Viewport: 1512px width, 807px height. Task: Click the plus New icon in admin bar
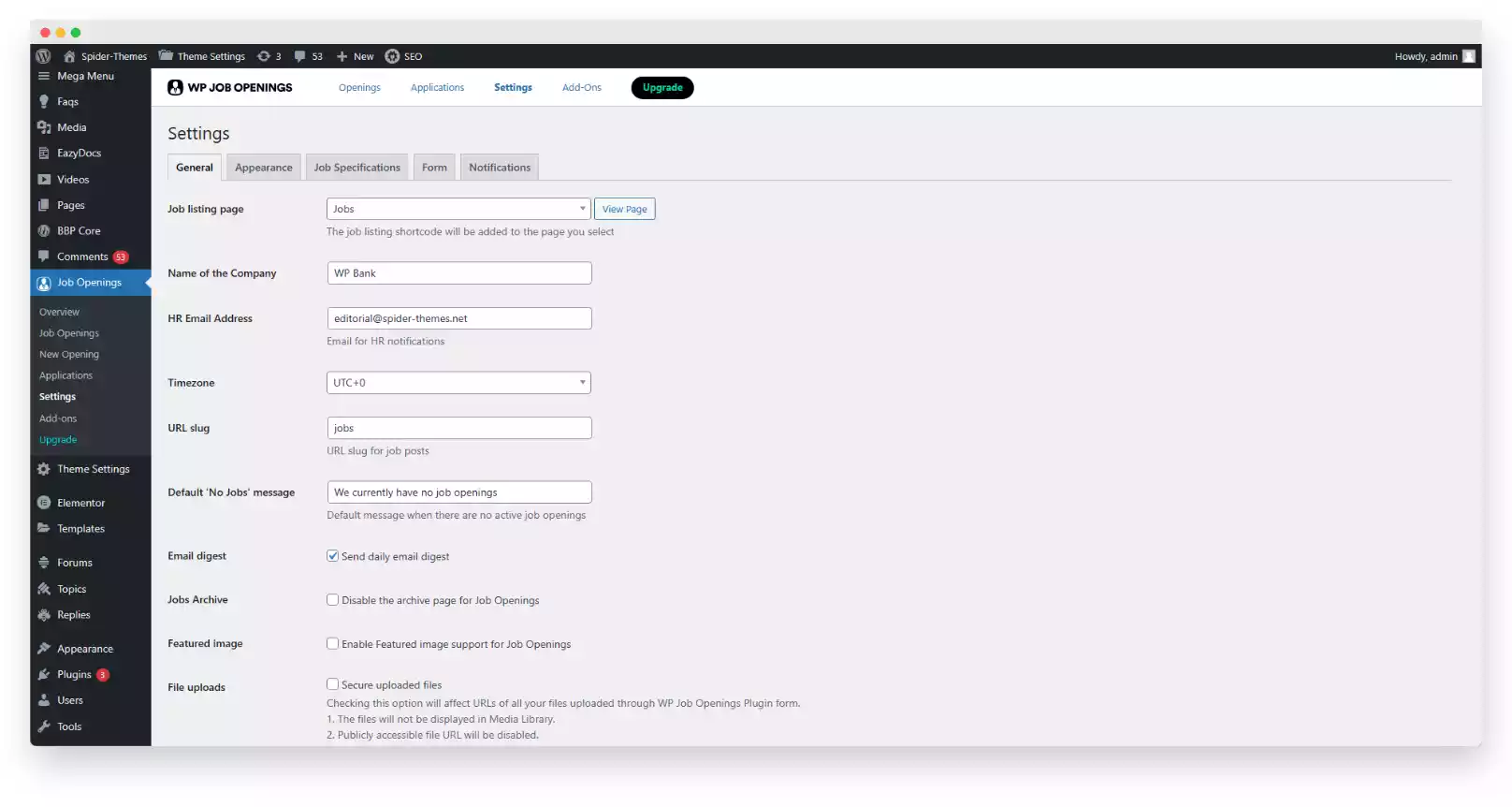[342, 56]
